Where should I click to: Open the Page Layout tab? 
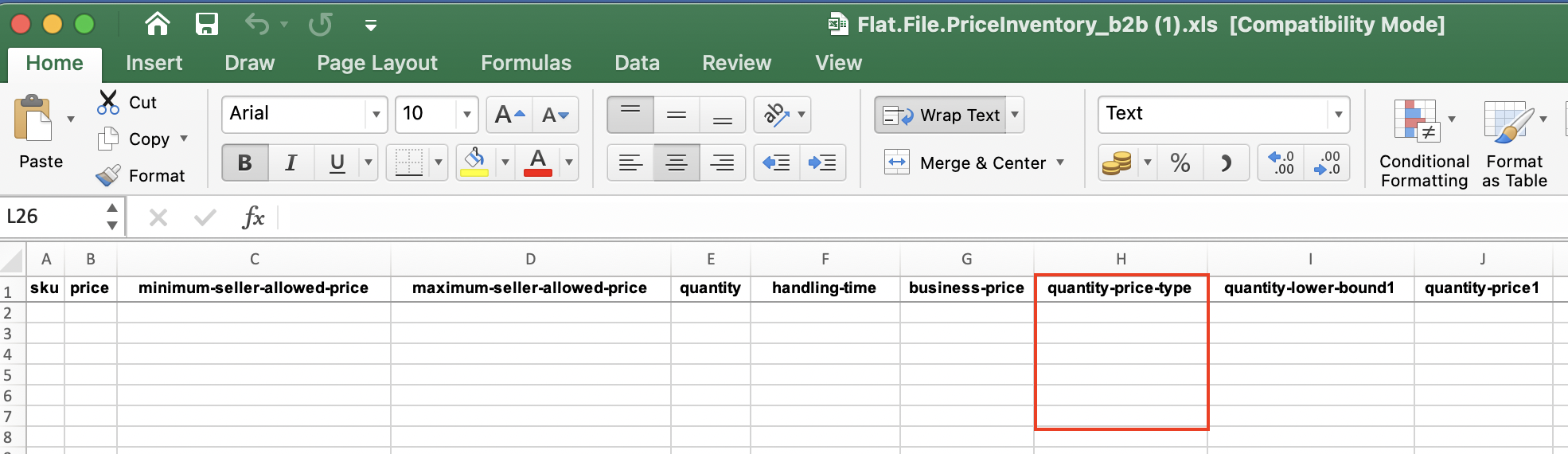click(376, 63)
